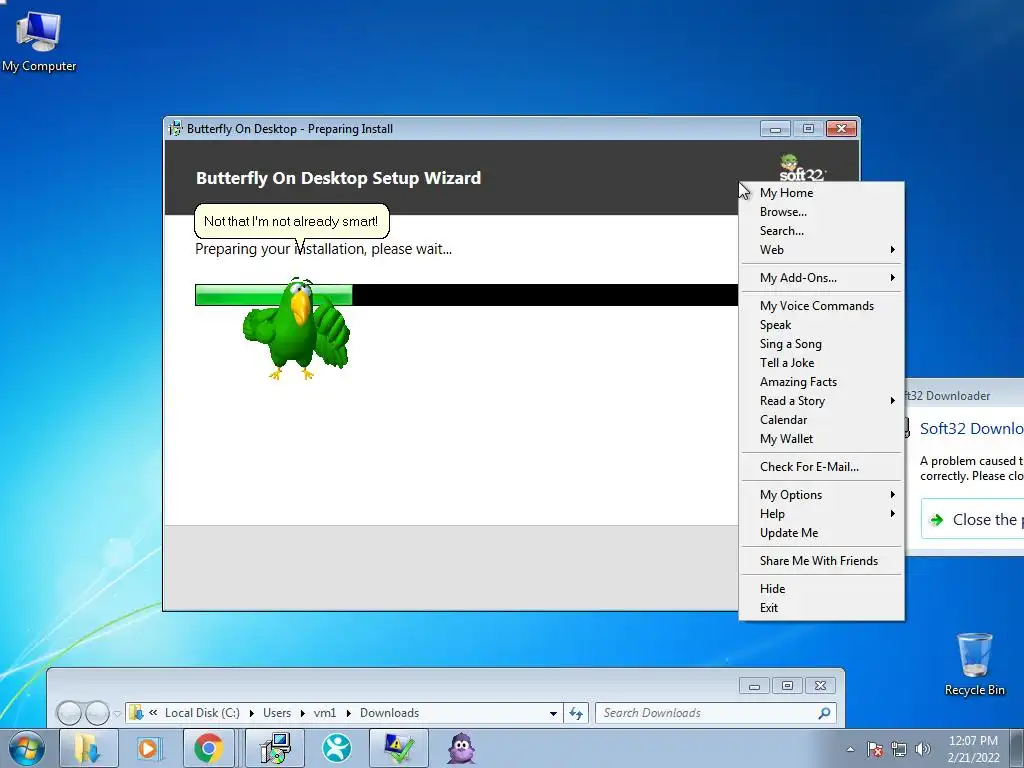Click Tell a Joke in menu
The height and width of the screenshot is (768, 1024).
(821, 362)
